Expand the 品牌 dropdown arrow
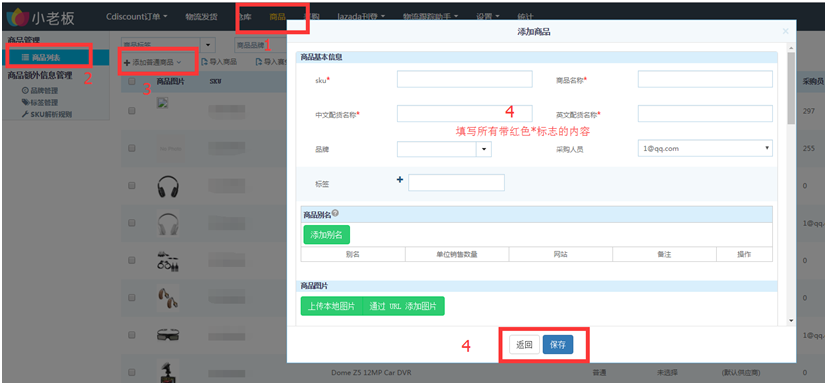 [x=484, y=149]
